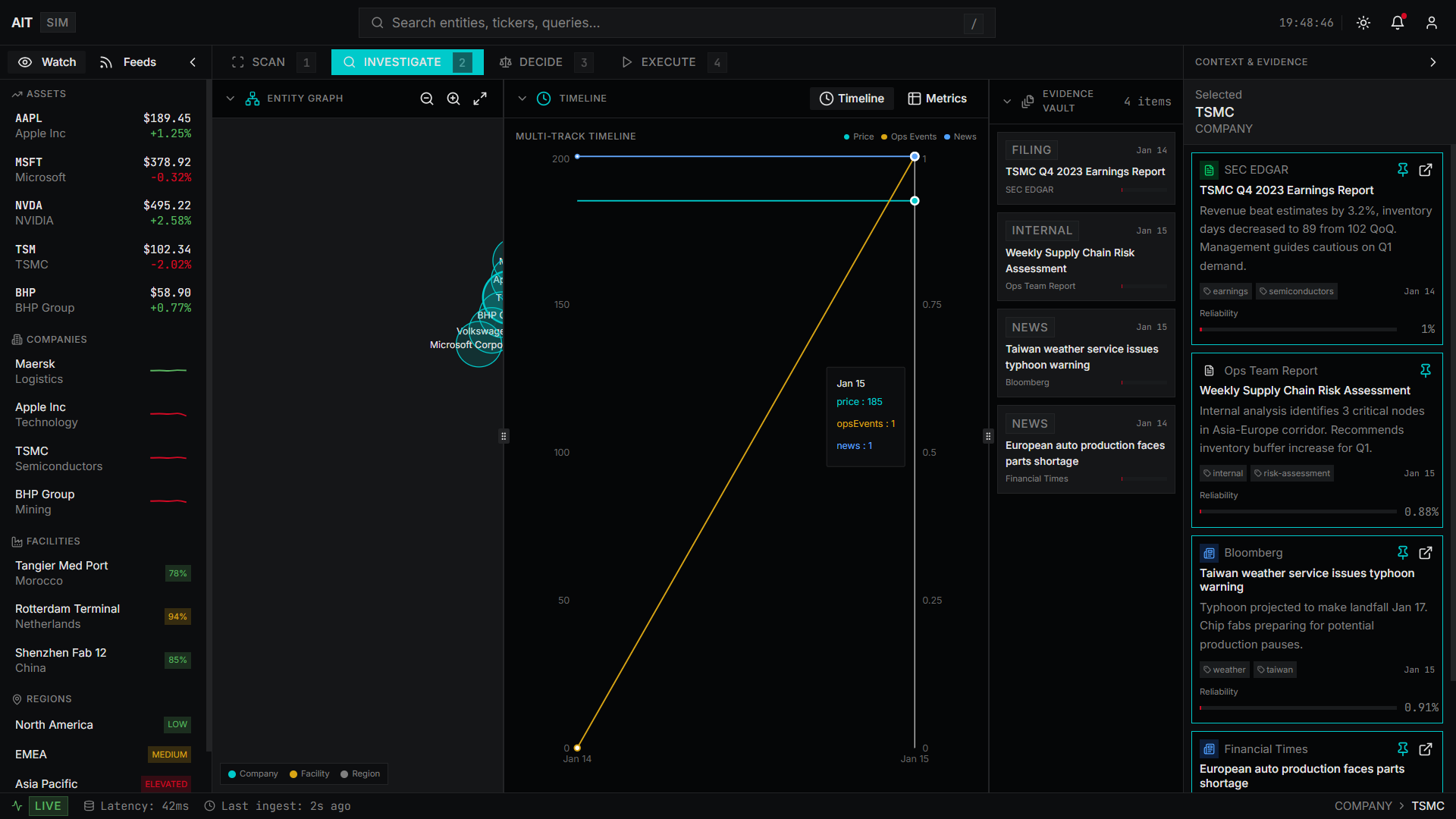Switch to Timeline view
The image size is (1456, 819).
(852, 99)
